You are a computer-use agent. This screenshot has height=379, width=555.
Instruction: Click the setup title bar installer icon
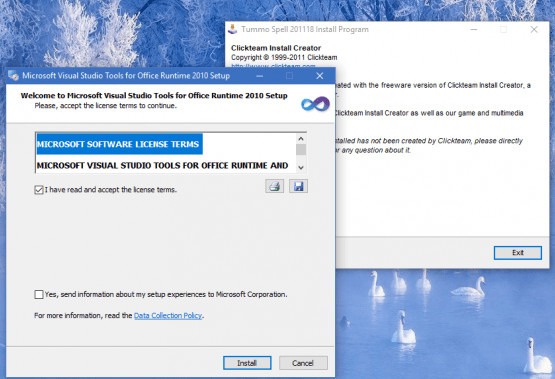click(x=13, y=75)
